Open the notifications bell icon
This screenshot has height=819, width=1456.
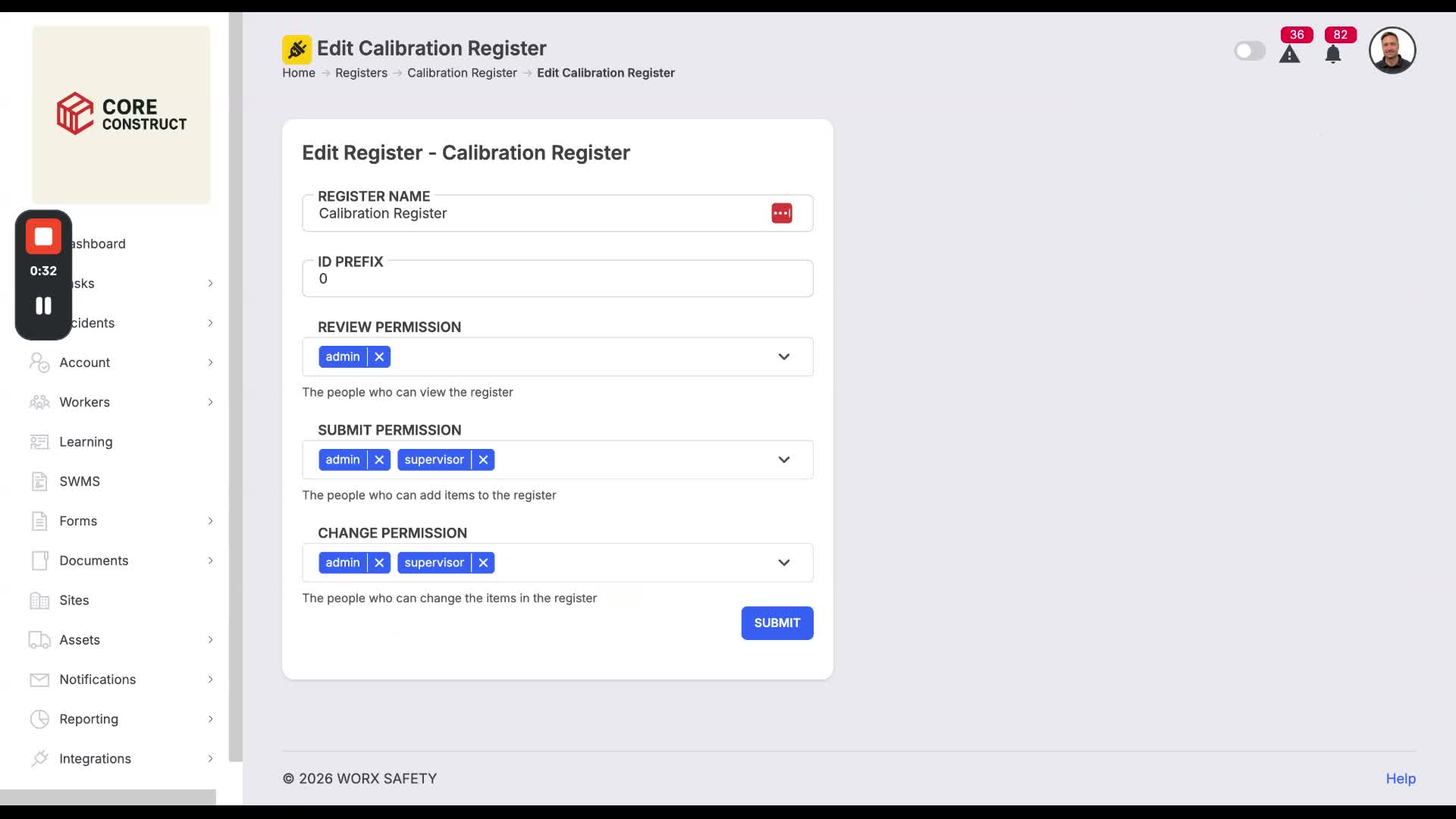point(1333,55)
